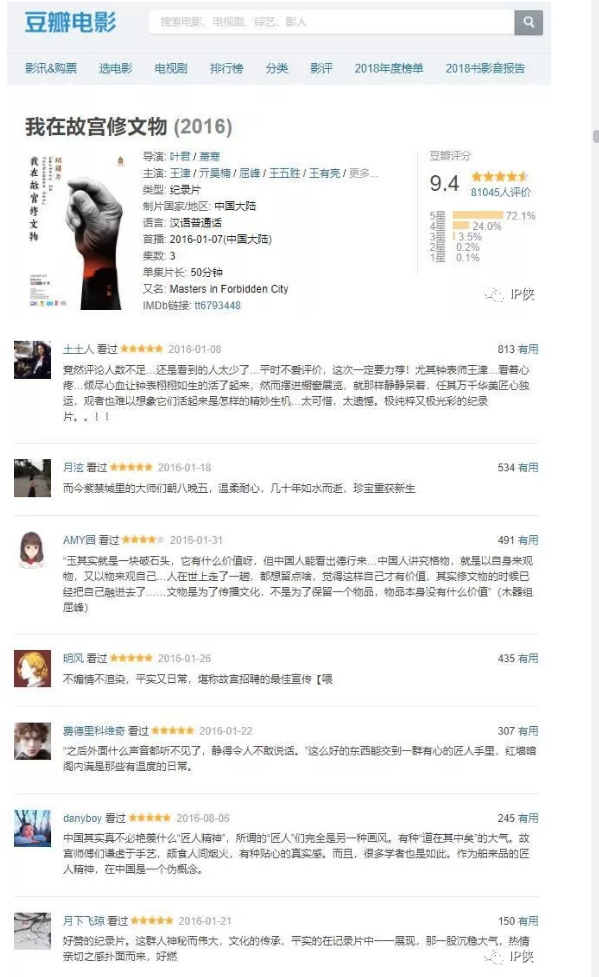The width and height of the screenshot is (599, 977).
Task: Open danyboy's blue avatar image
Action: tap(32, 828)
